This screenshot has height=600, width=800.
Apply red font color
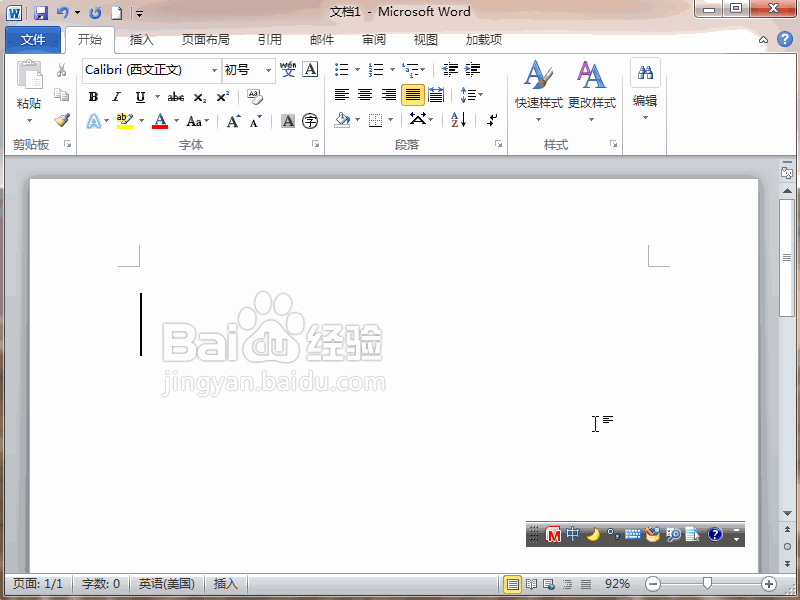tap(160, 121)
